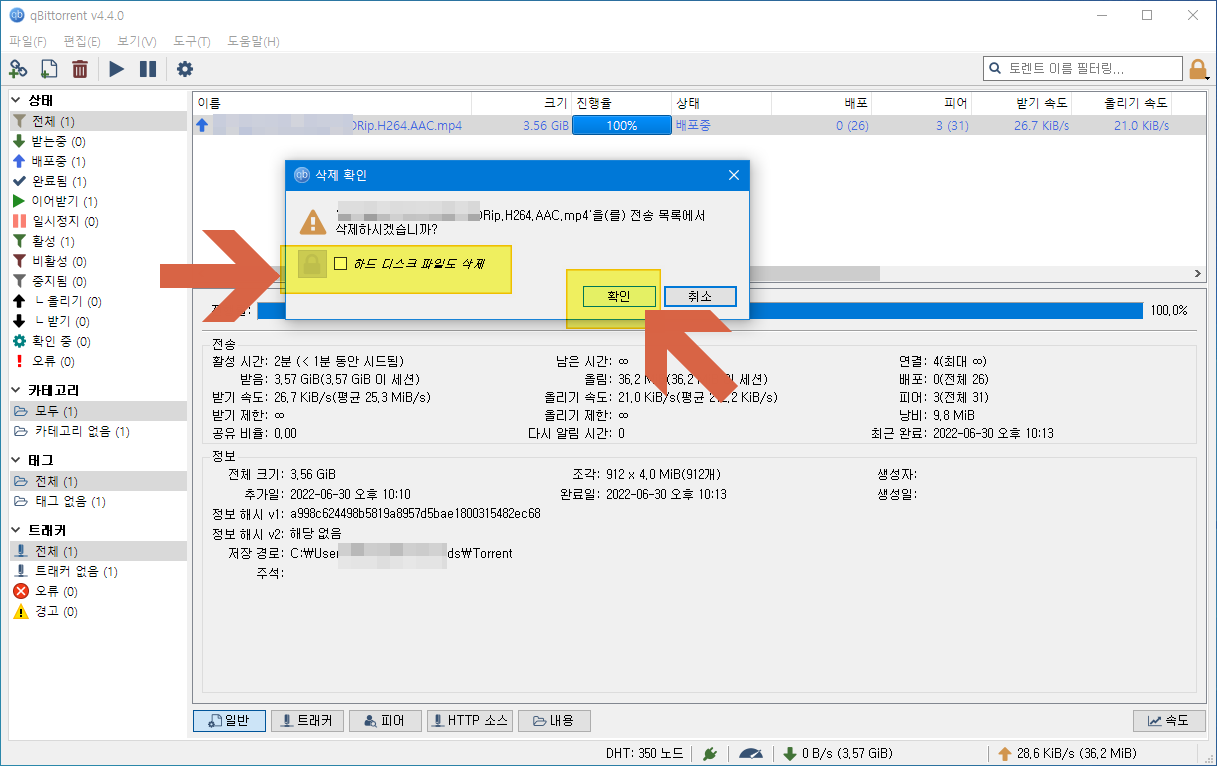The height and width of the screenshot is (766, 1217).
Task: Sort by 크기 column header
Action: pyautogui.click(x=521, y=103)
